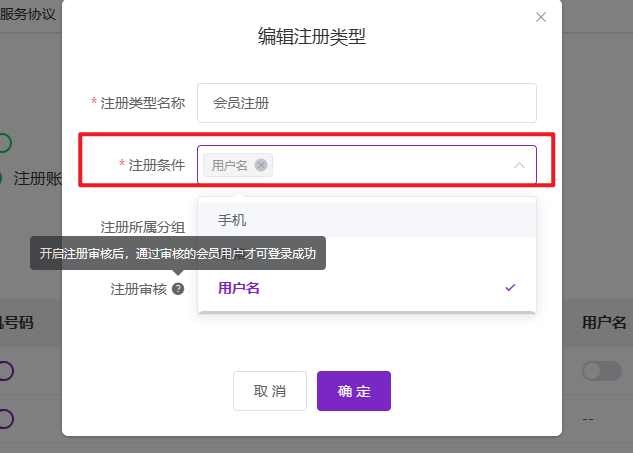
Task: Select the 手机 option in the dropdown list
Action: (232, 220)
